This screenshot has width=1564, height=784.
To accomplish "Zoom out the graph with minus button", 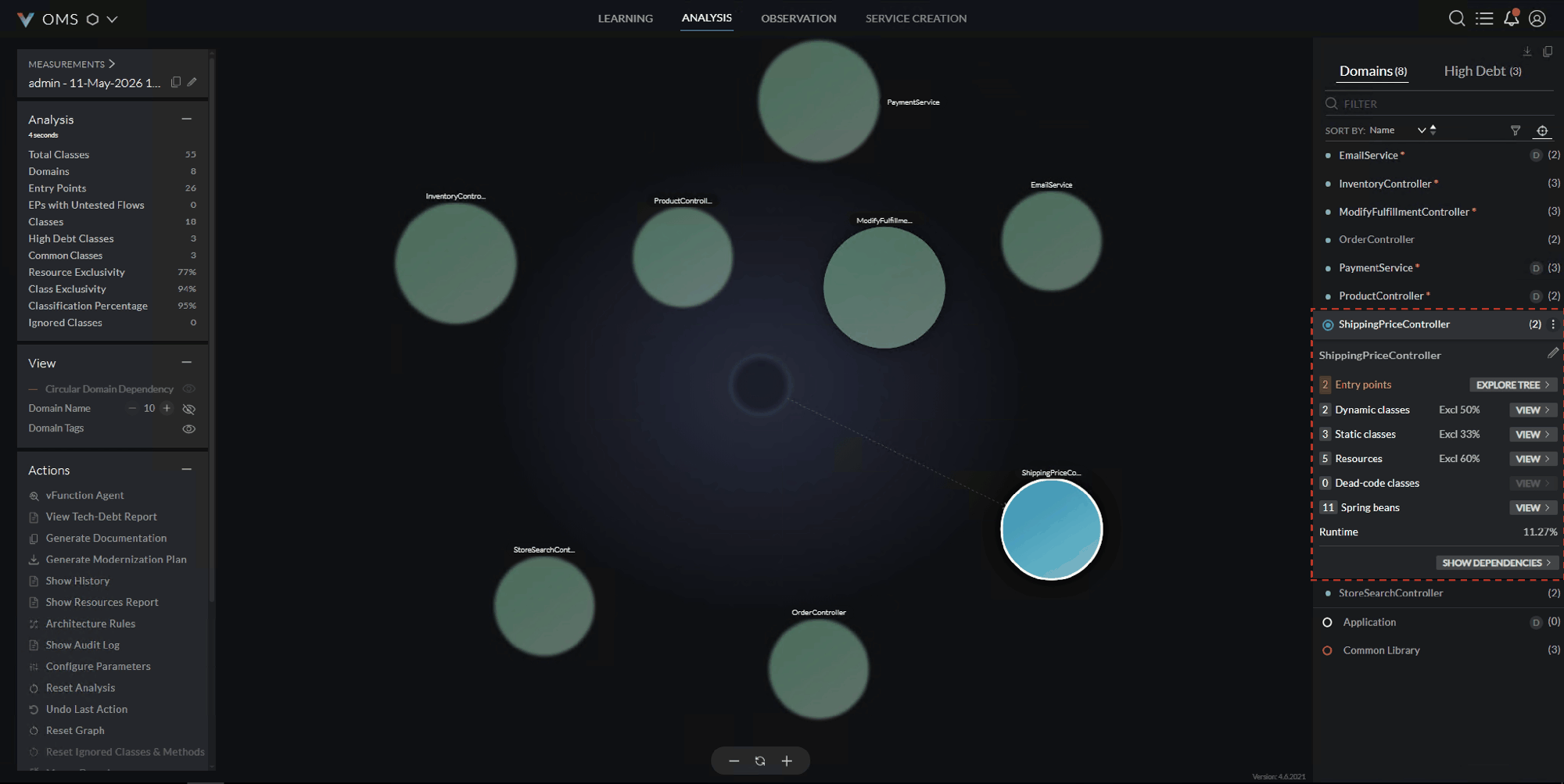I will [x=734, y=761].
